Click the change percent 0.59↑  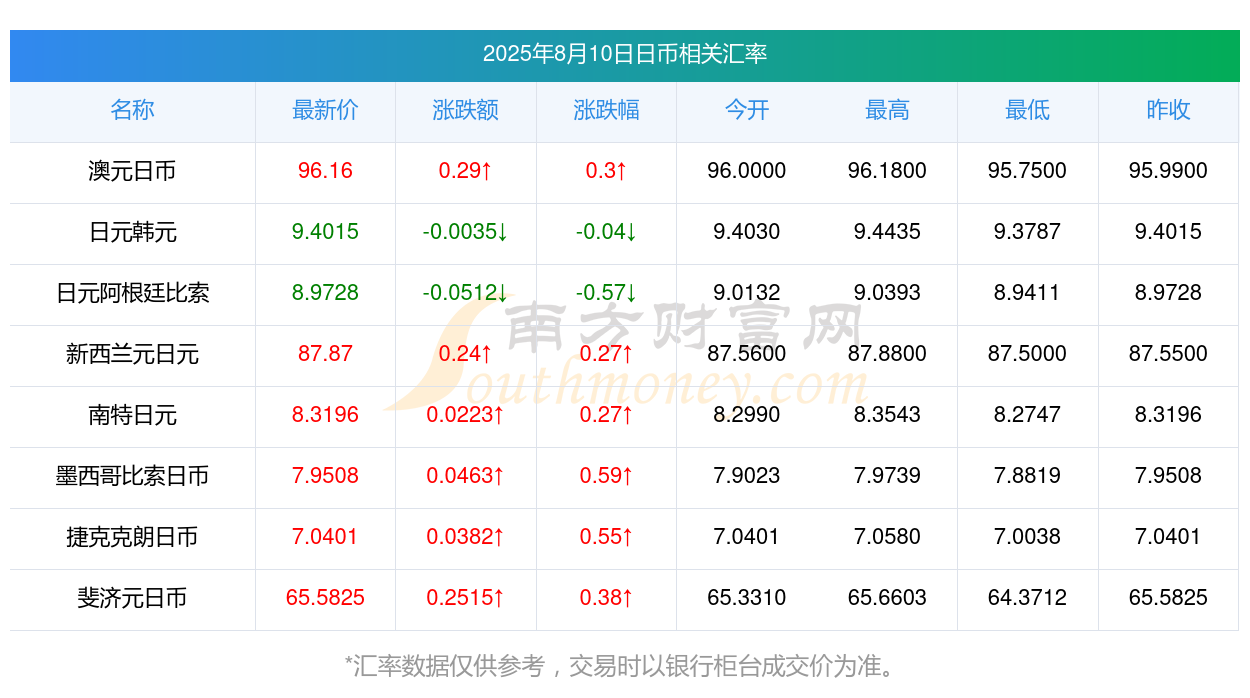point(606,476)
